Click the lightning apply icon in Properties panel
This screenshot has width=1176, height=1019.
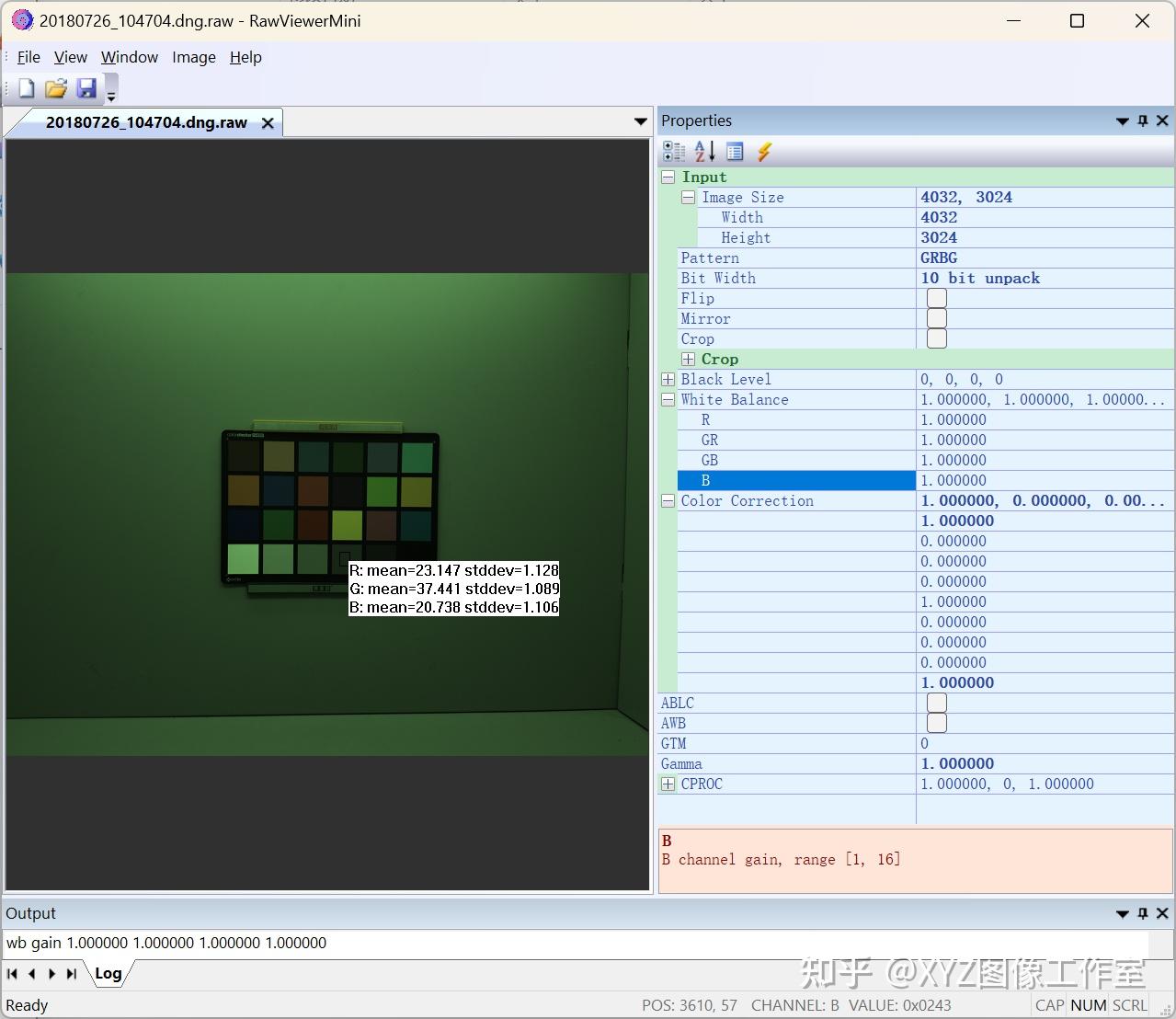pos(764,151)
